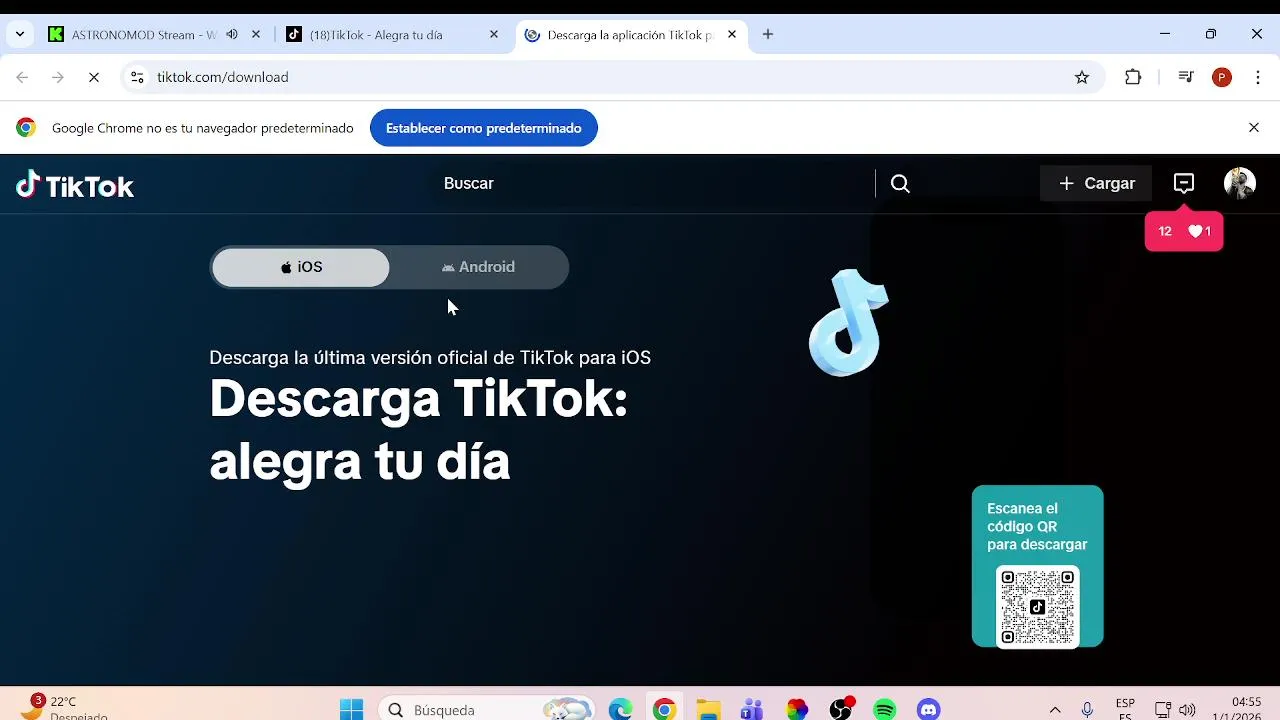Open Microsoft Teams from the taskbar
This screenshot has width=1280, height=720.
click(752, 709)
